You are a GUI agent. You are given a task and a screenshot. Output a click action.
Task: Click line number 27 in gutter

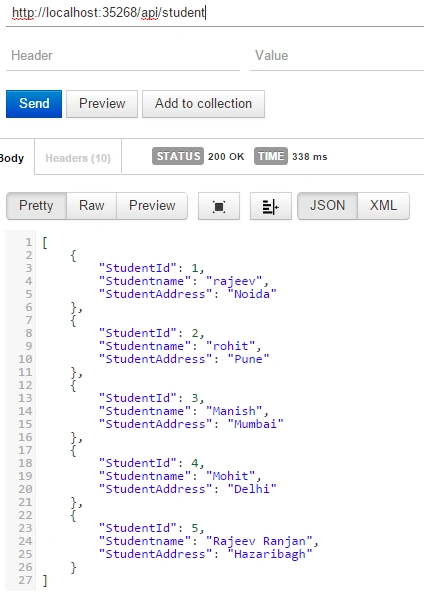pyautogui.click(x=25, y=580)
